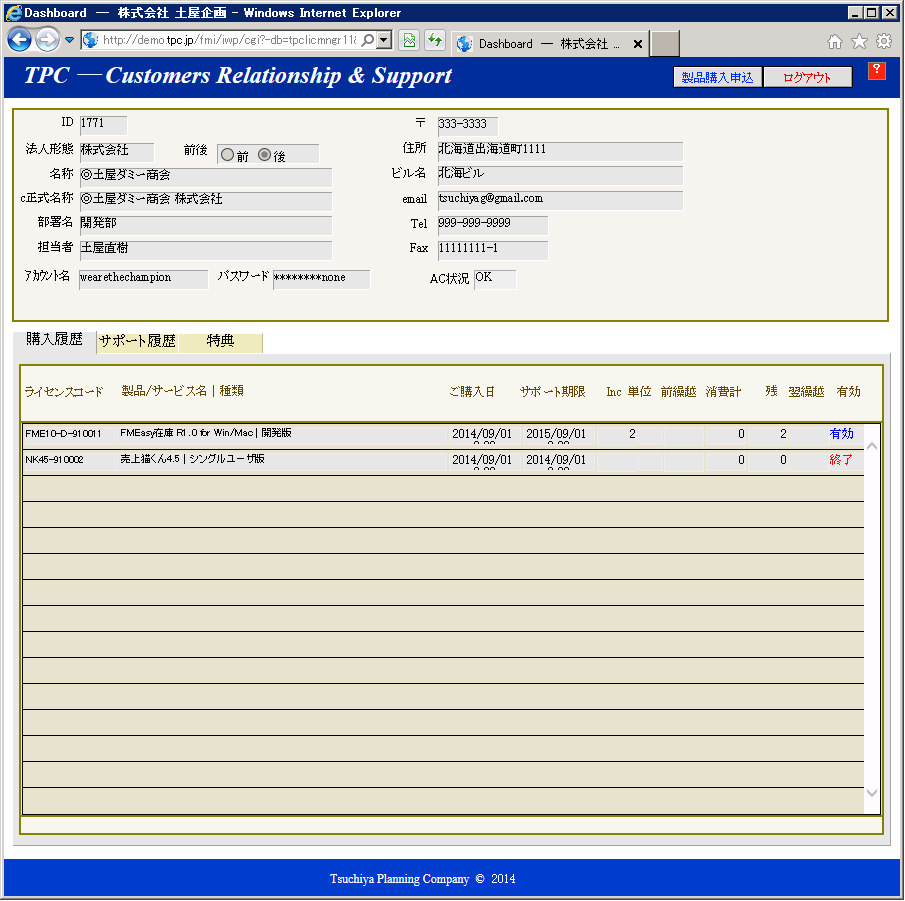Click license code NK45-910002
This screenshot has height=901, width=905.
pyautogui.click(x=54, y=460)
